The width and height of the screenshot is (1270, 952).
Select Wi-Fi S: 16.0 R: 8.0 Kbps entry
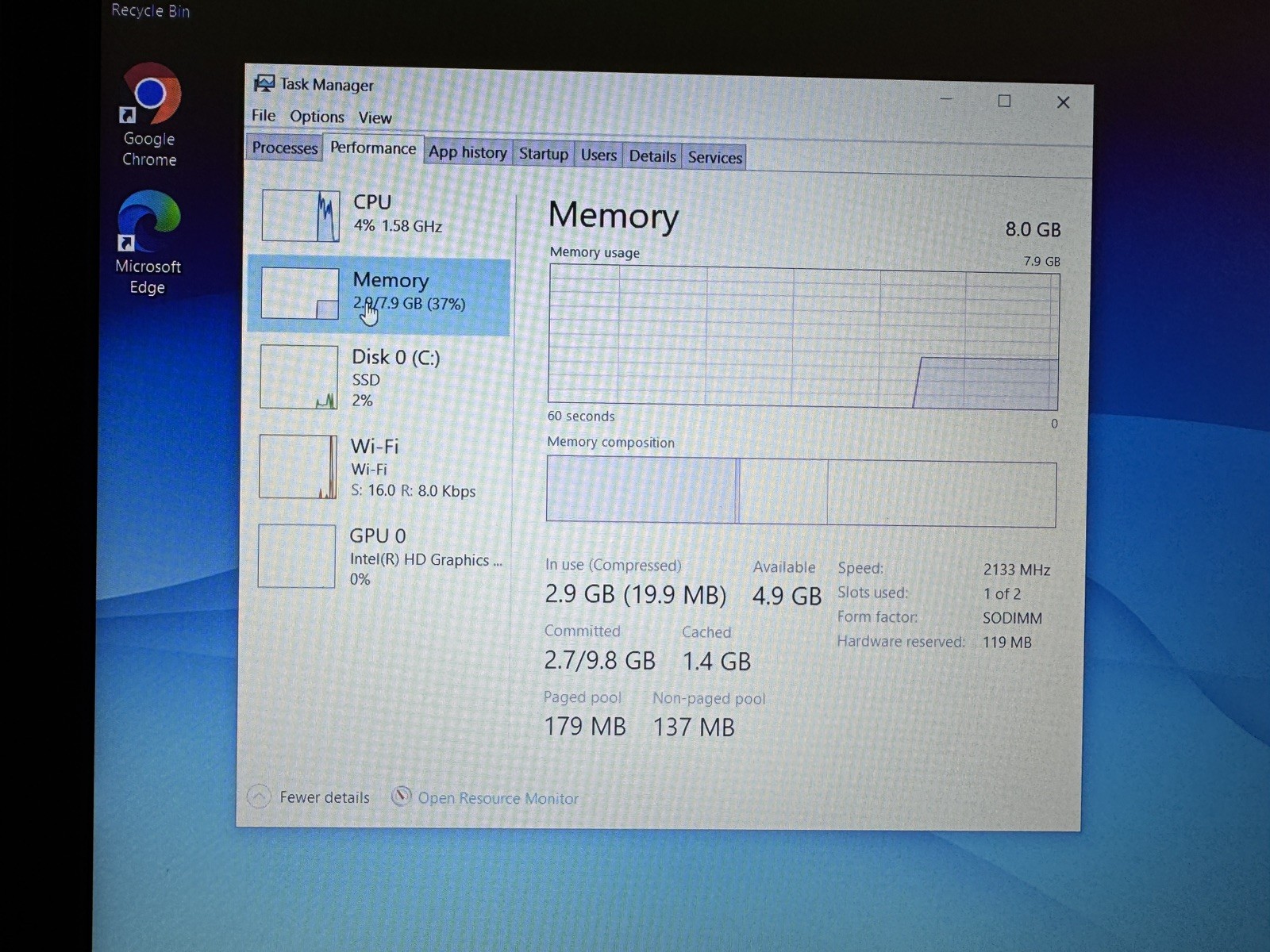coord(379,467)
